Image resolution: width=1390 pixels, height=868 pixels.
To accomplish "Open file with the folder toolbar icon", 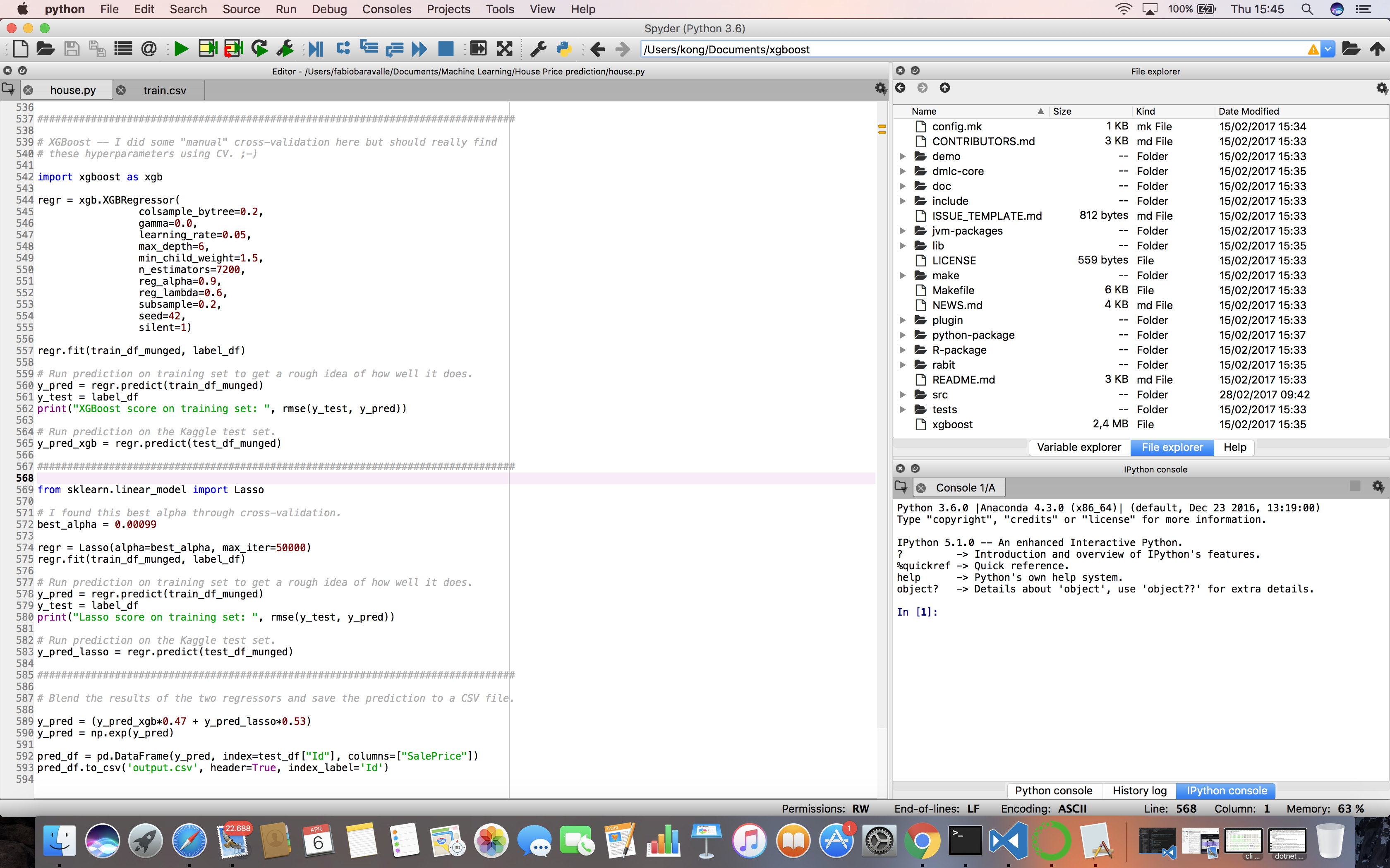I will [x=46, y=49].
